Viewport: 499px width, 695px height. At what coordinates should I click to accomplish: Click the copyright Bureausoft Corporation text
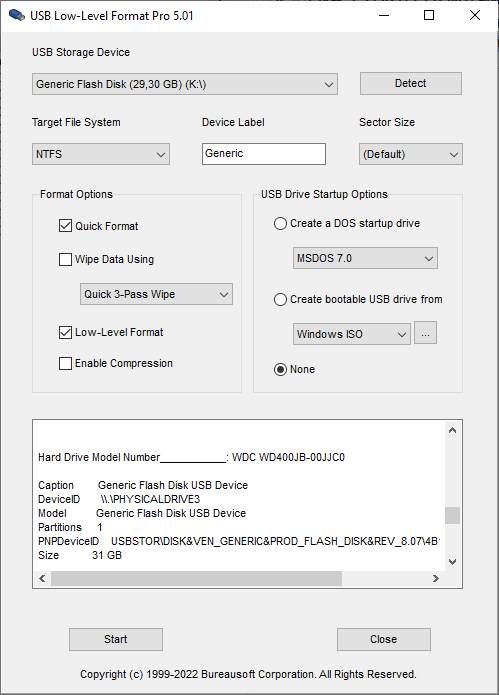point(248,675)
